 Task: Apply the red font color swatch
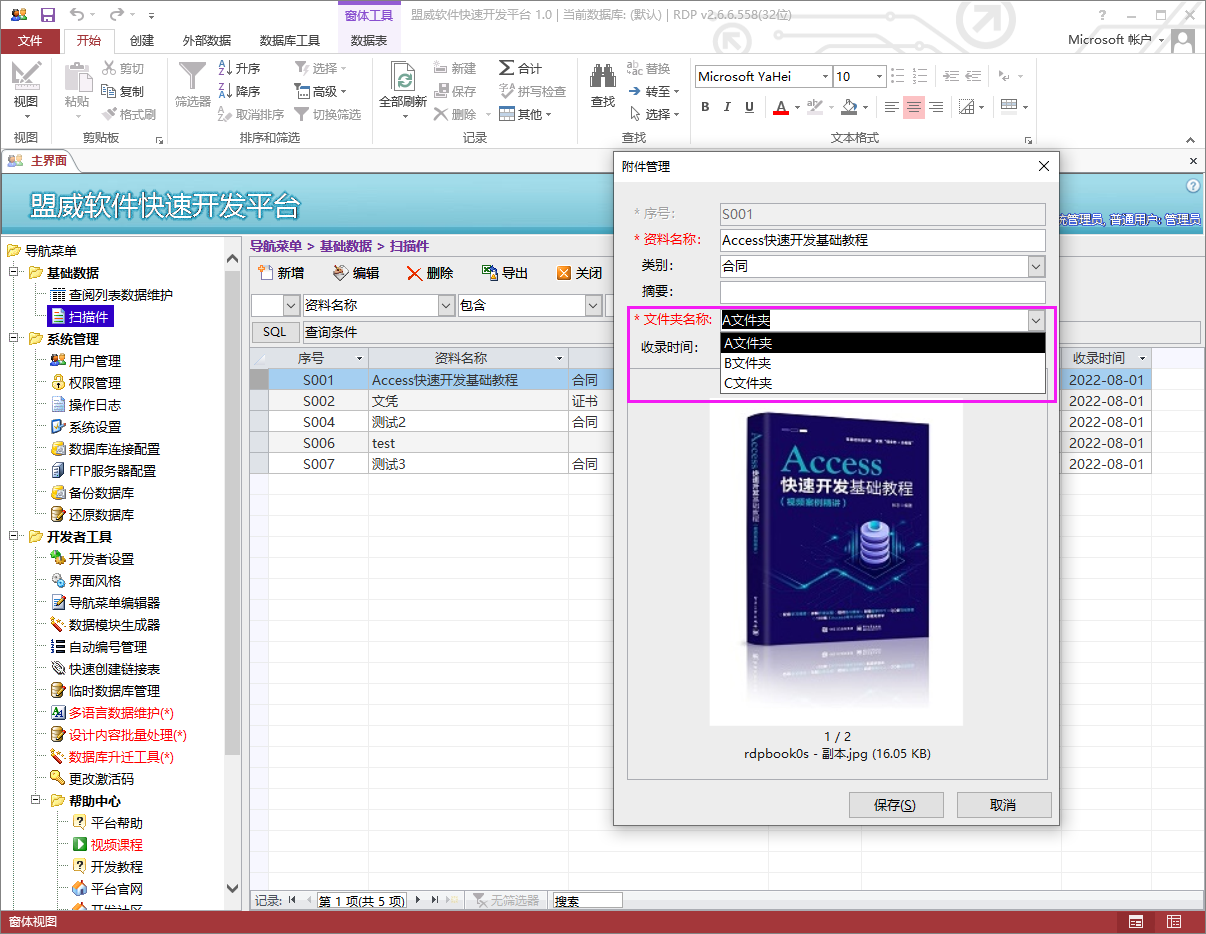(781, 107)
